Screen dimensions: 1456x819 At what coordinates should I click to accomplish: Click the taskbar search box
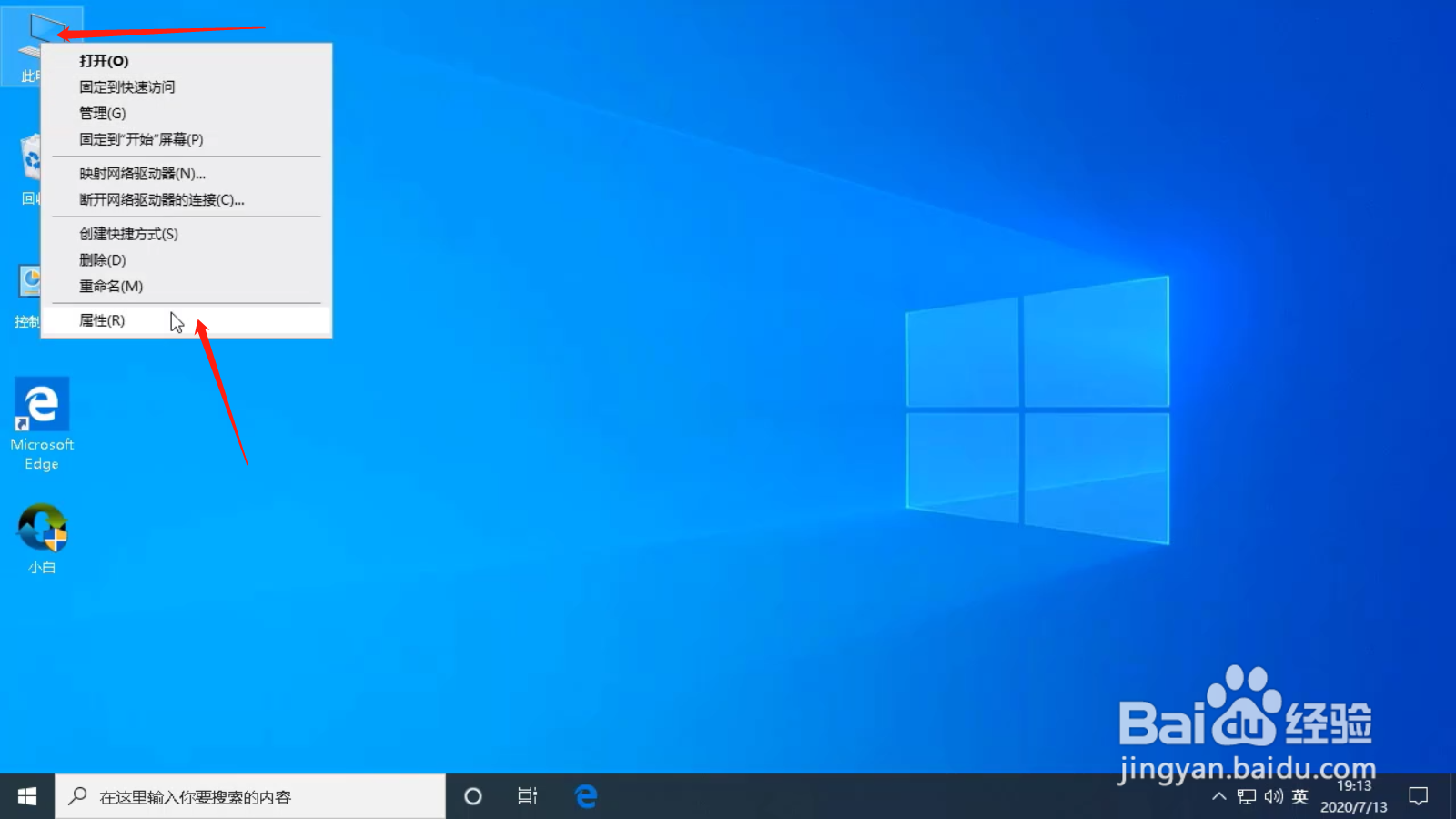click(250, 796)
